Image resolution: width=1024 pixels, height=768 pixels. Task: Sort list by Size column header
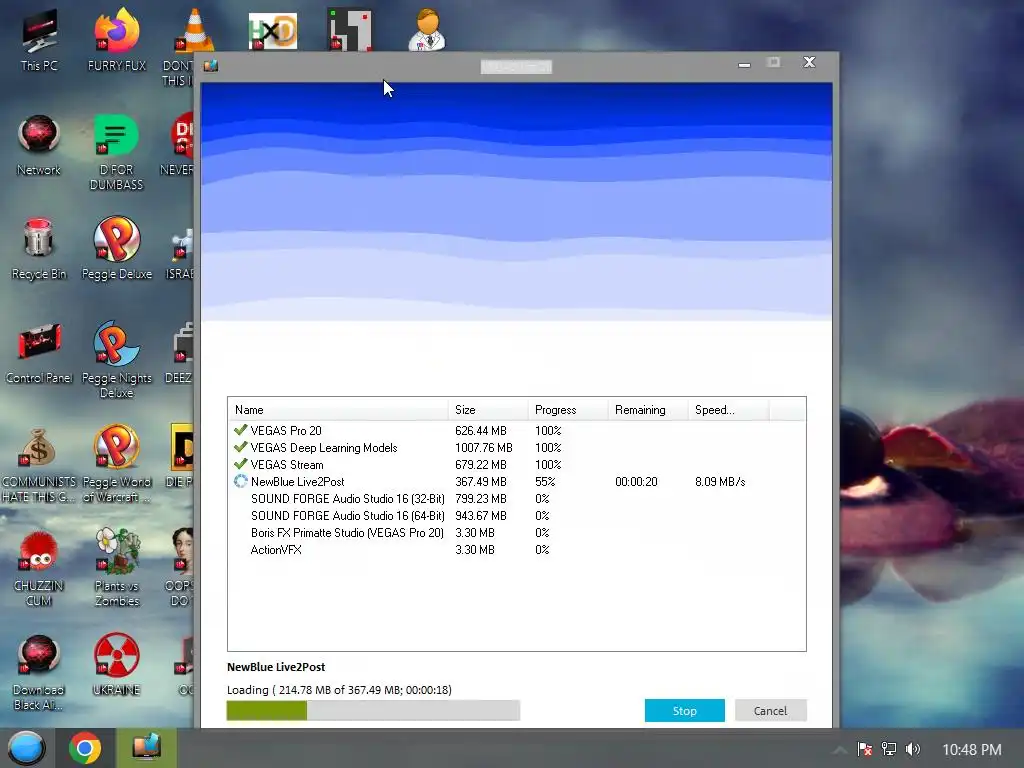point(488,409)
